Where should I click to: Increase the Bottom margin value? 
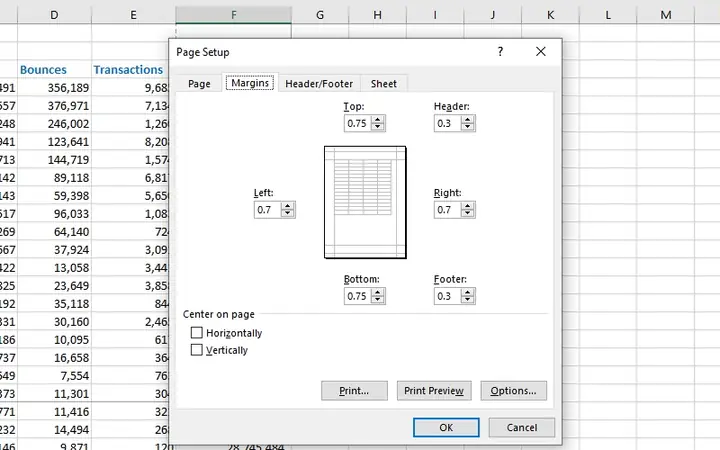[378, 292]
